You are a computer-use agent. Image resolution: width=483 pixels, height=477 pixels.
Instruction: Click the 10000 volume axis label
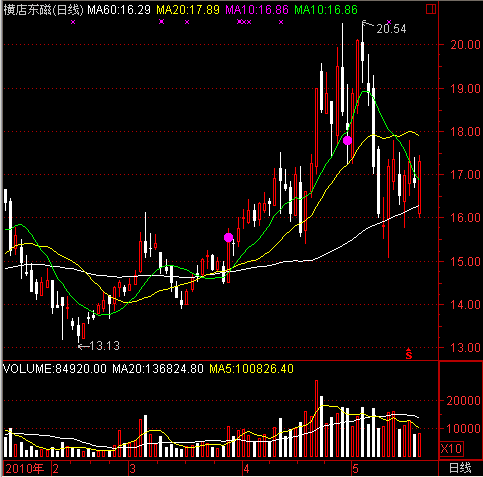pyautogui.click(x=463, y=429)
